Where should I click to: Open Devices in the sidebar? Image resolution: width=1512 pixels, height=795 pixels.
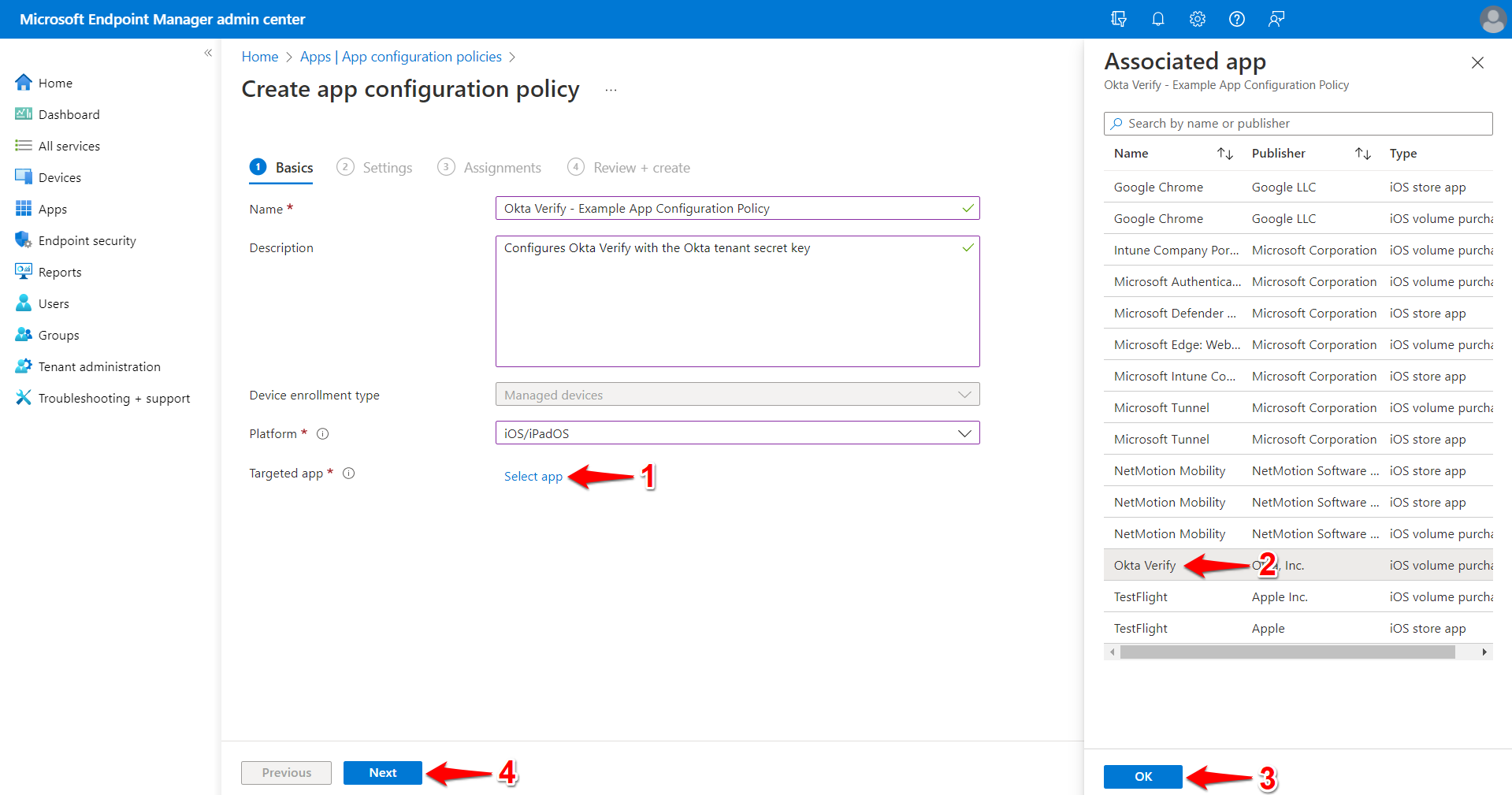coord(59,177)
